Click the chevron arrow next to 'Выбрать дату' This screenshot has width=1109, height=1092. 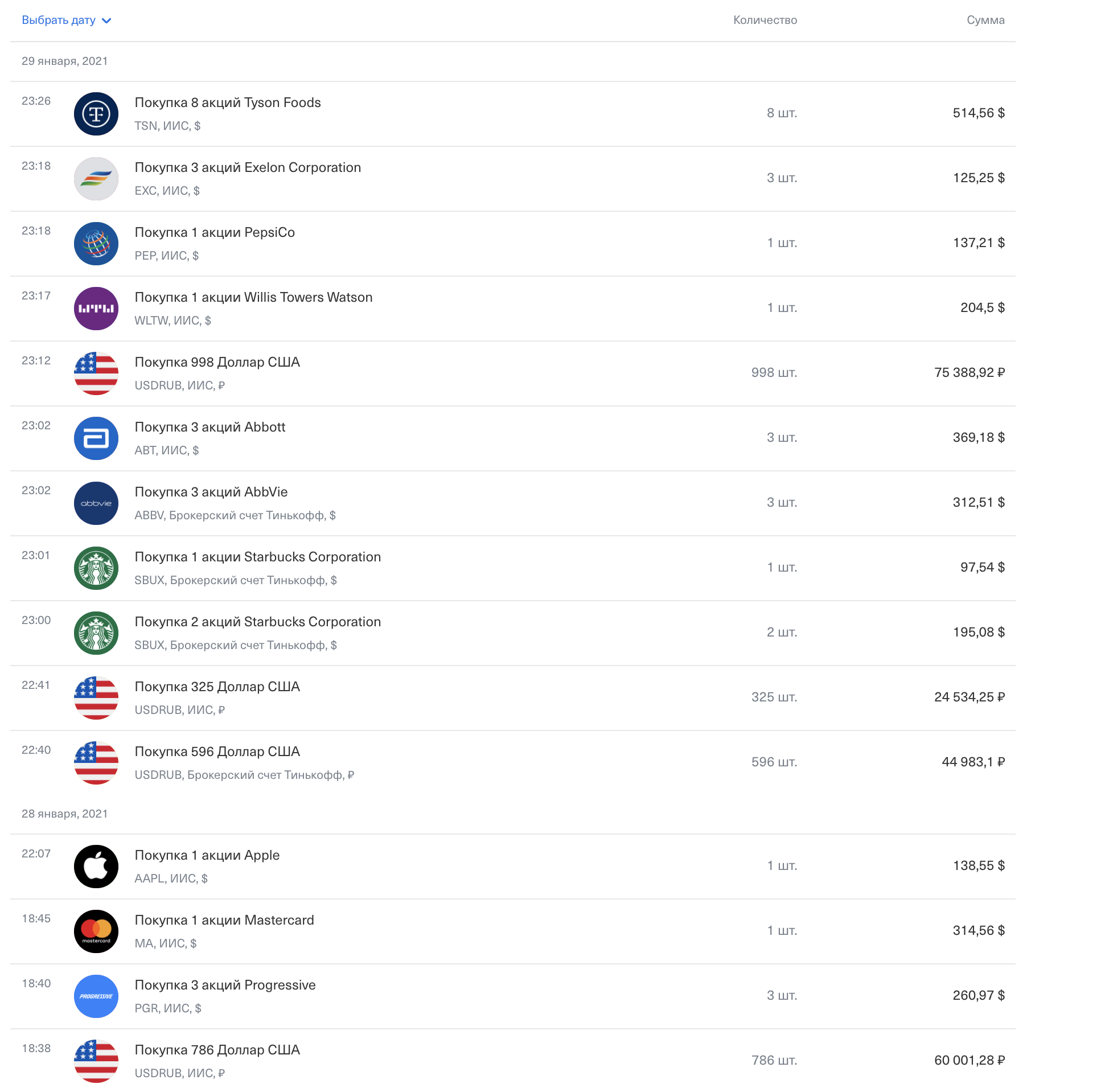(x=106, y=20)
